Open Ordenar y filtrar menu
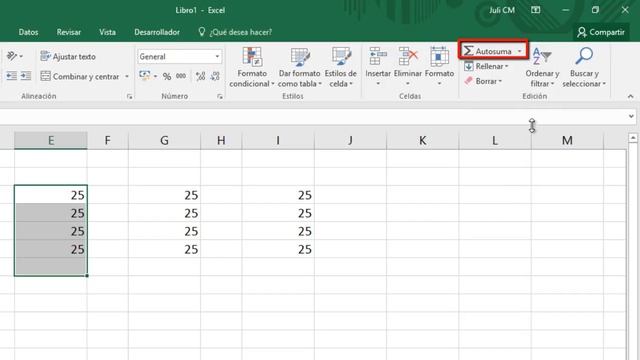The height and width of the screenshot is (360, 640). tap(542, 67)
